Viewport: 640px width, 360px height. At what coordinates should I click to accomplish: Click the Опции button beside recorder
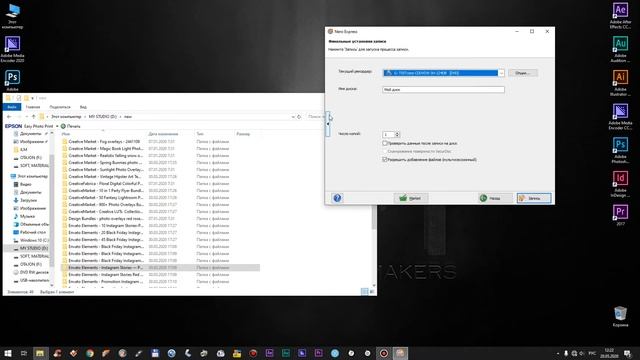point(522,73)
